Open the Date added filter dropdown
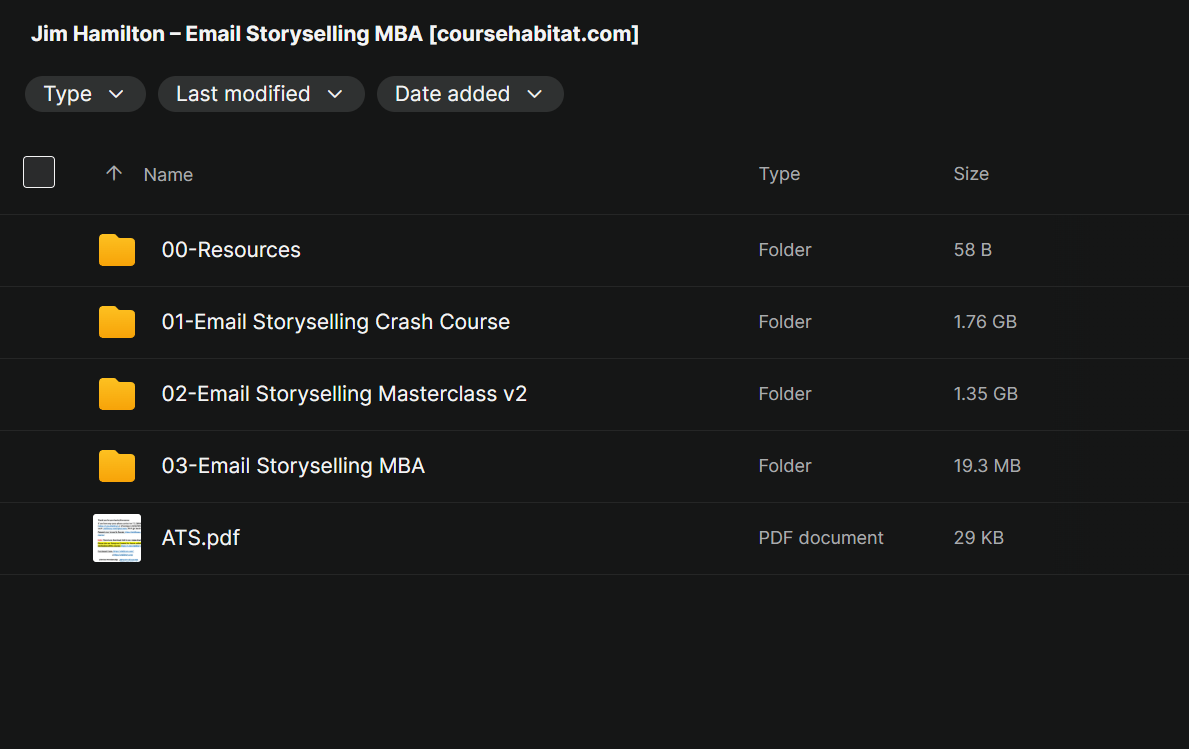The image size is (1189, 749). (469, 94)
